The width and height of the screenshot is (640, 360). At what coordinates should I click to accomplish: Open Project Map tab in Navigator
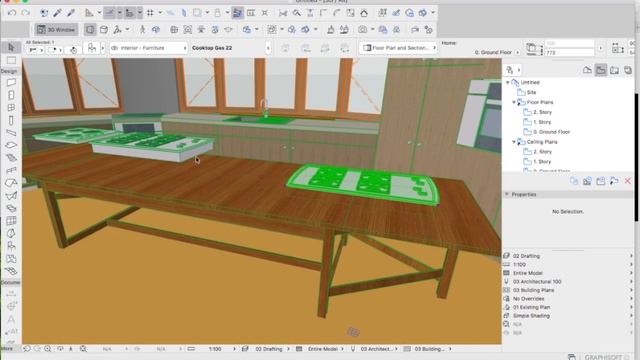[x=587, y=70]
